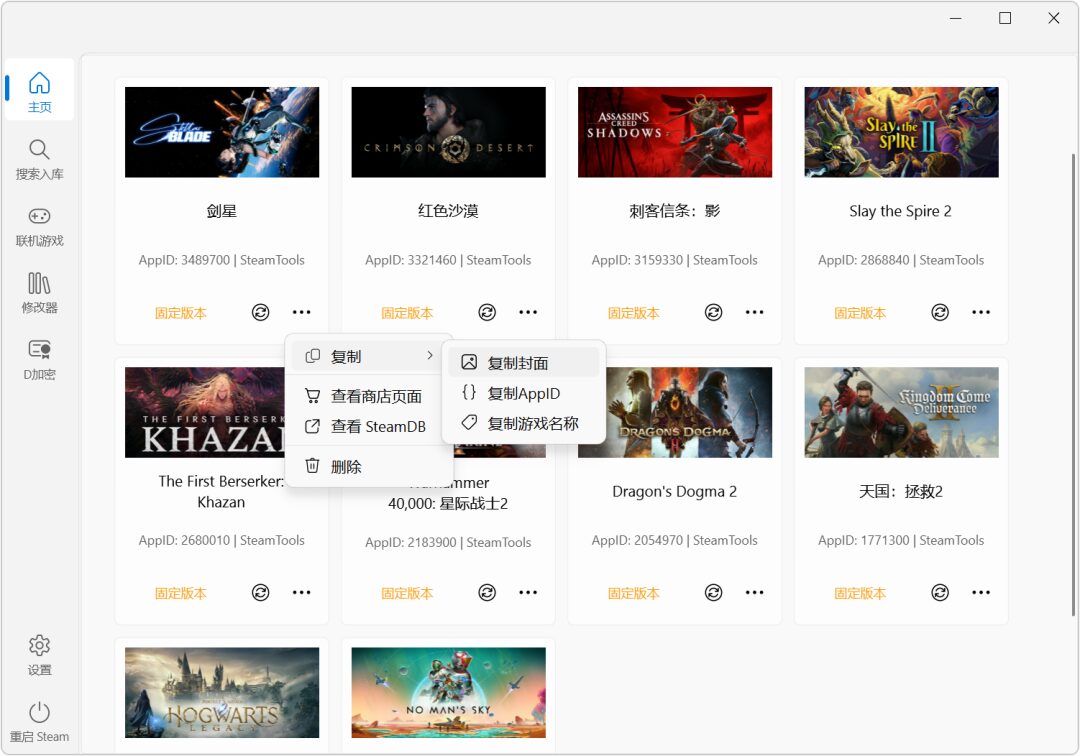The width and height of the screenshot is (1080, 756).
Task: Click the Crimson Desert cover image
Action: 448,132
